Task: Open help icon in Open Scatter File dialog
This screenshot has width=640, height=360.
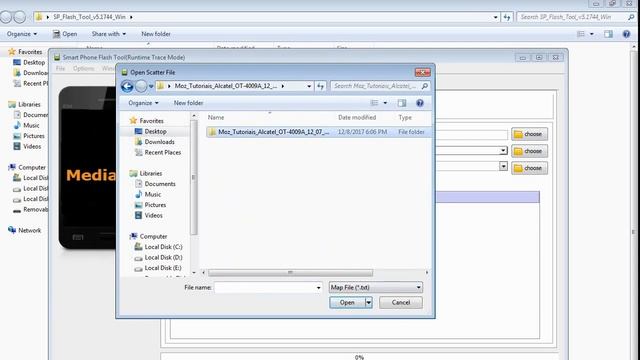Action: click(x=420, y=103)
